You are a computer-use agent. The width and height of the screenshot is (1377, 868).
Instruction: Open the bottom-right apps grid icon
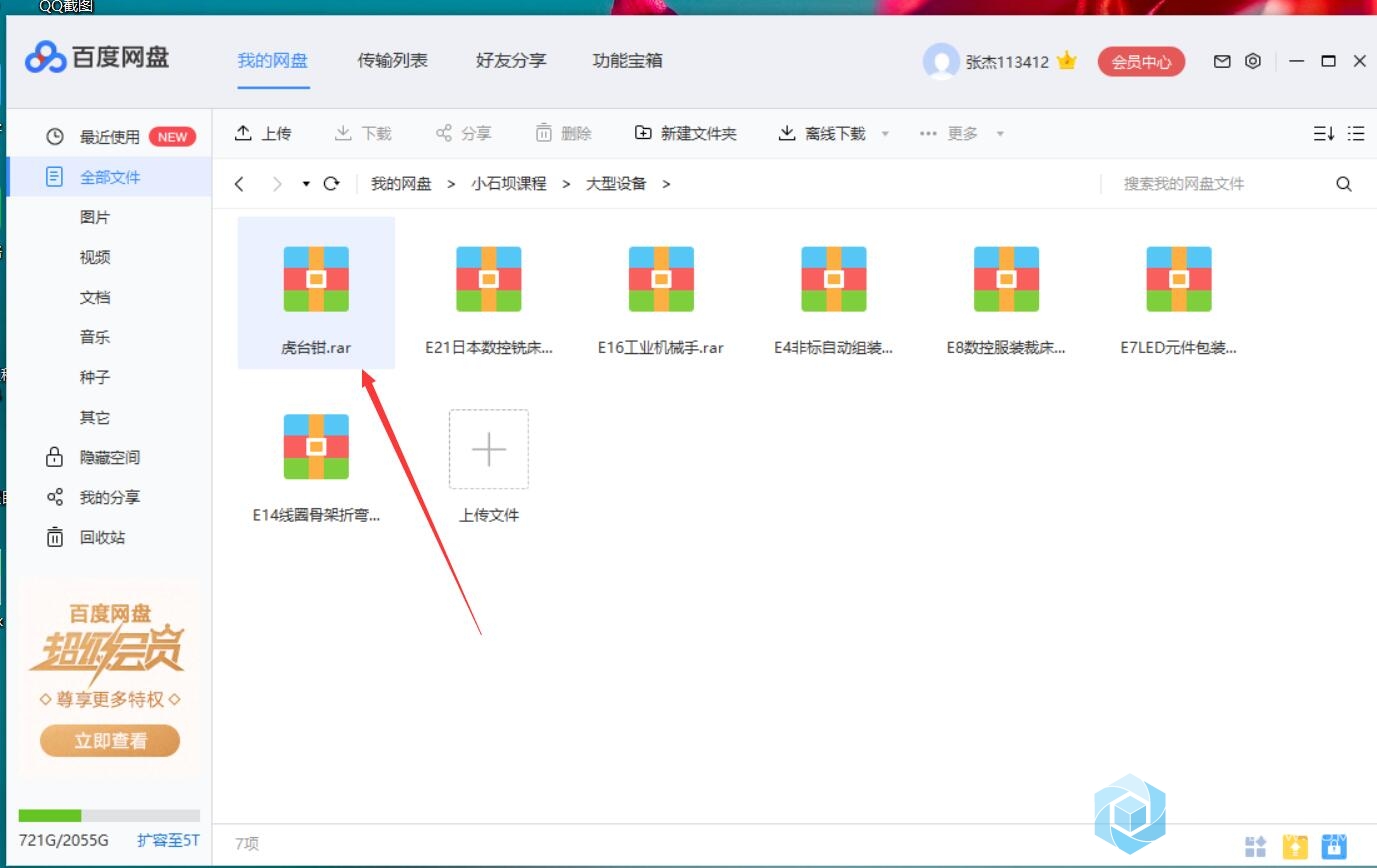click(1256, 847)
